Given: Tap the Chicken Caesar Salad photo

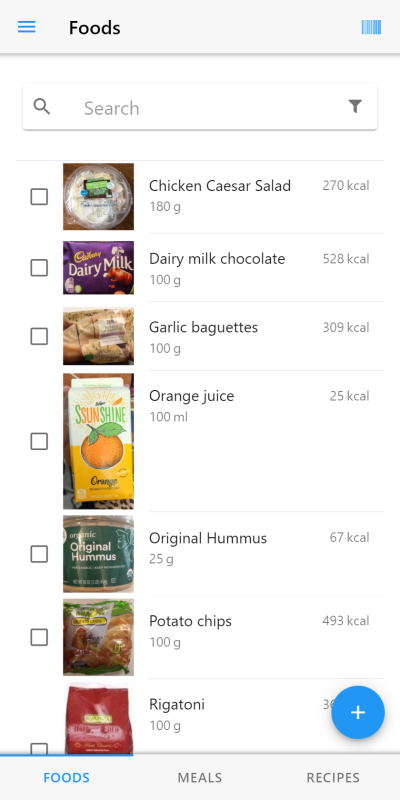Looking at the screenshot, I should [98, 196].
